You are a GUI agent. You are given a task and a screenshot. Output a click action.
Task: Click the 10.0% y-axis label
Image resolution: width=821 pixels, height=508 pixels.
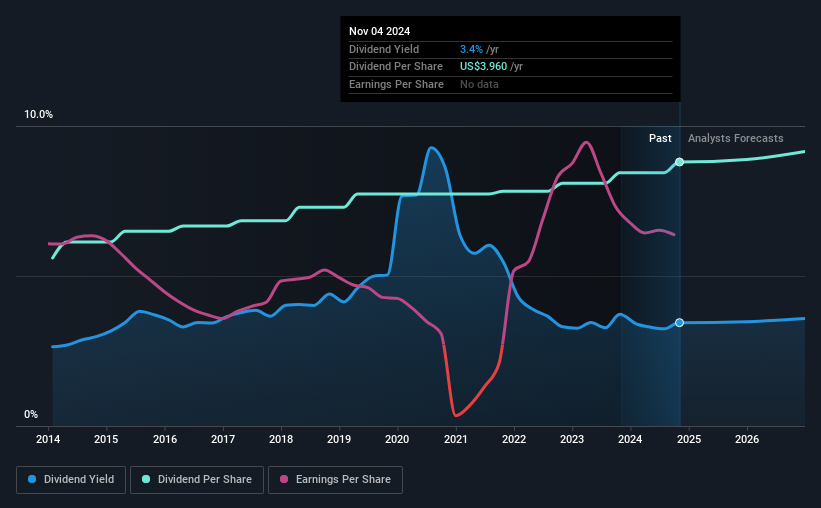(x=38, y=115)
